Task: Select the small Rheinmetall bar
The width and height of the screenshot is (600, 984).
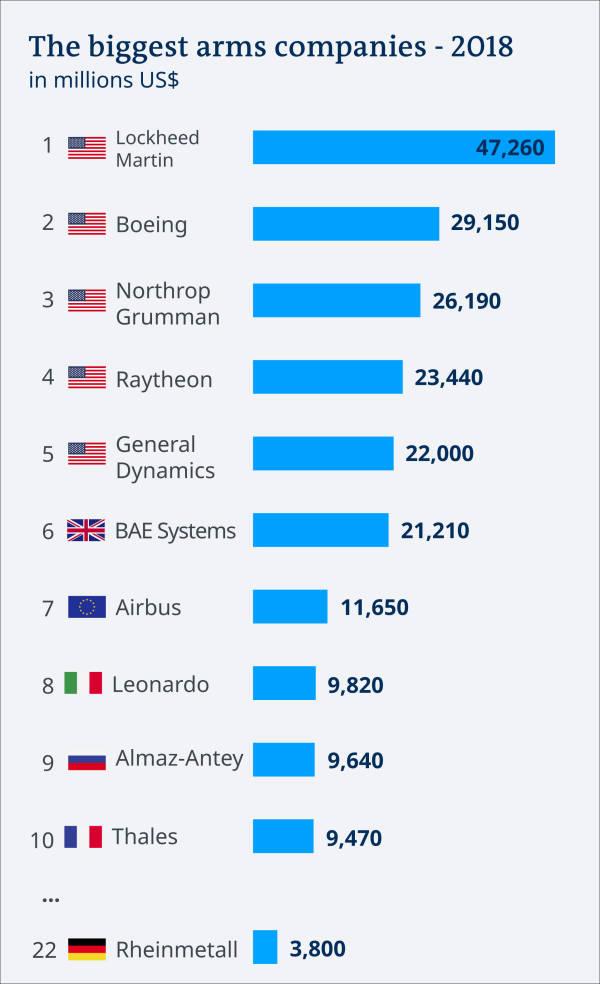Action: click(265, 946)
